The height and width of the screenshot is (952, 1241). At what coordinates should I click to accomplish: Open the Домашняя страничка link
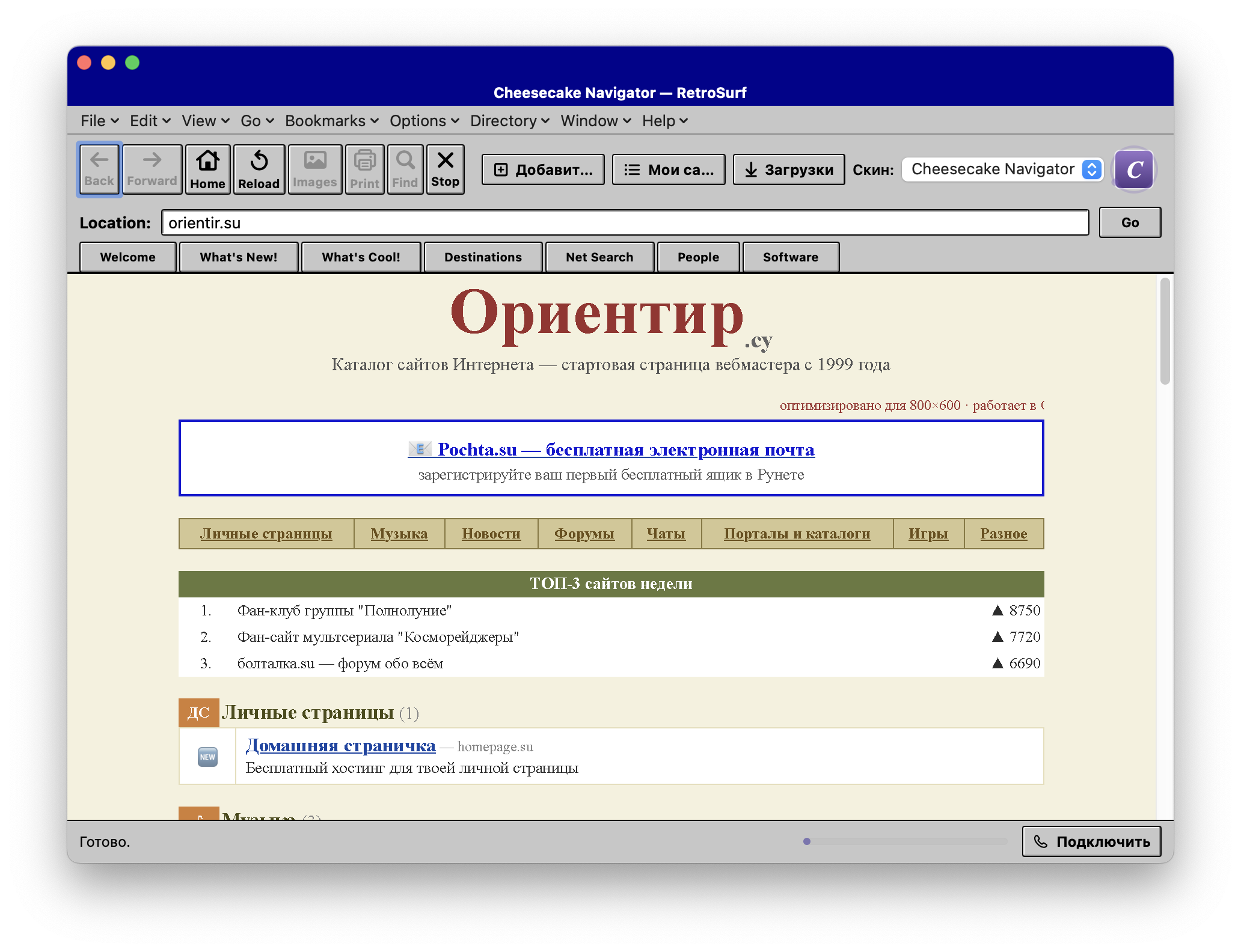(x=340, y=745)
